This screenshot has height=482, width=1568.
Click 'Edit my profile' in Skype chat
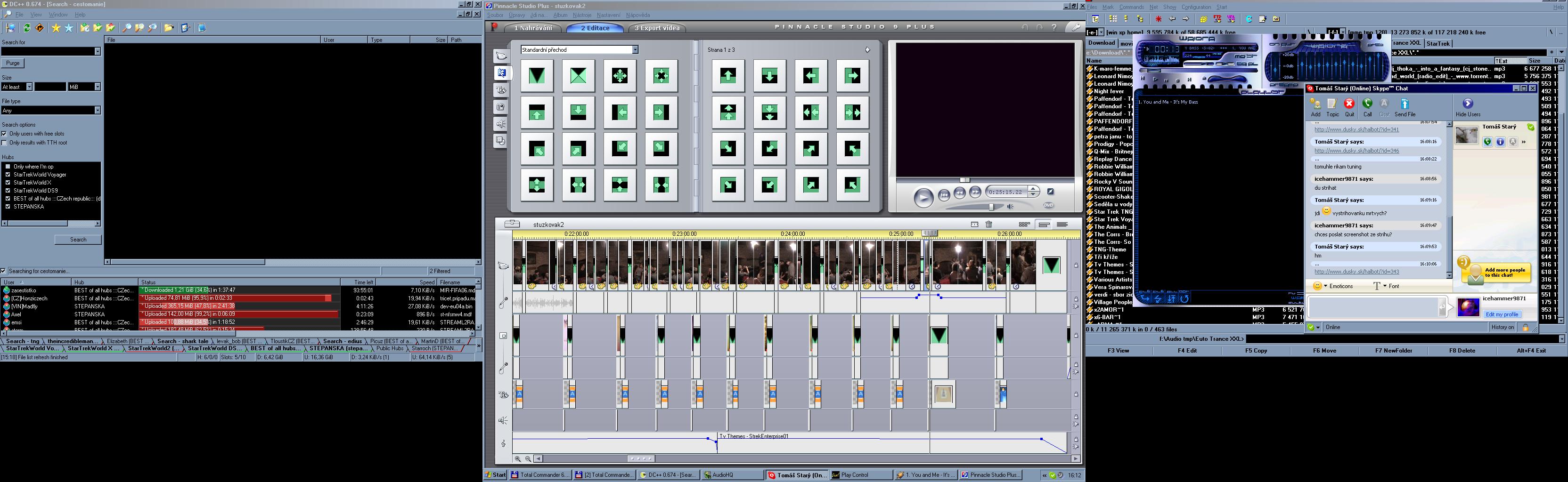click(x=1502, y=314)
